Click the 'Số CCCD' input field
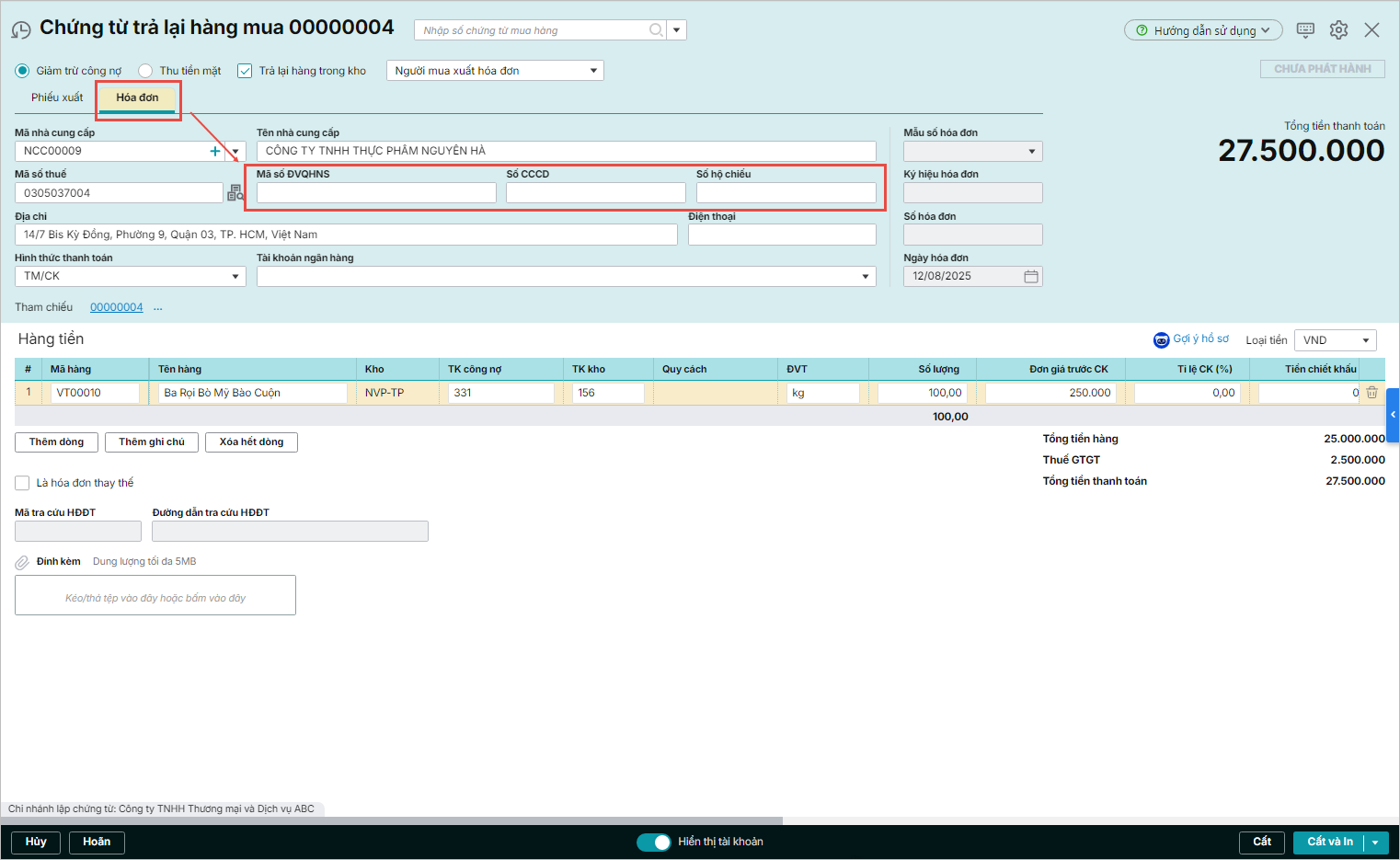Viewport: 1400px width, 860px height. tap(595, 193)
